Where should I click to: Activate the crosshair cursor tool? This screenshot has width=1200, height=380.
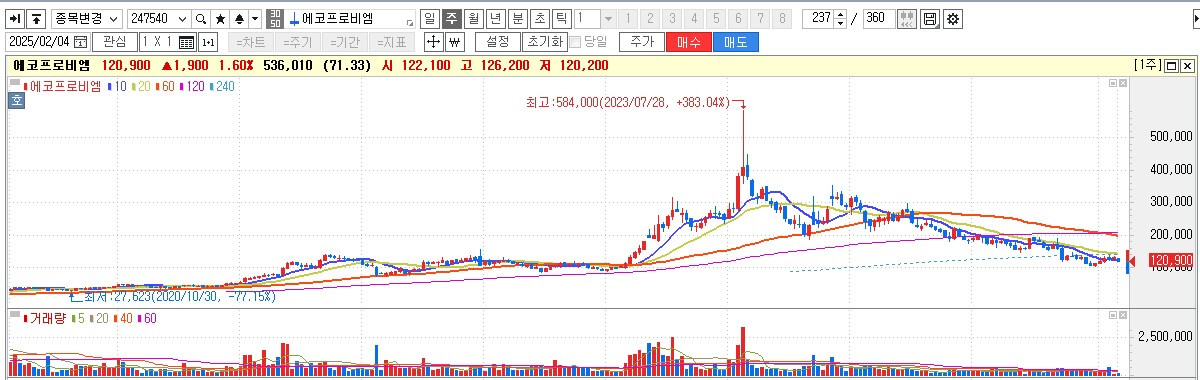pyautogui.click(x=433, y=42)
